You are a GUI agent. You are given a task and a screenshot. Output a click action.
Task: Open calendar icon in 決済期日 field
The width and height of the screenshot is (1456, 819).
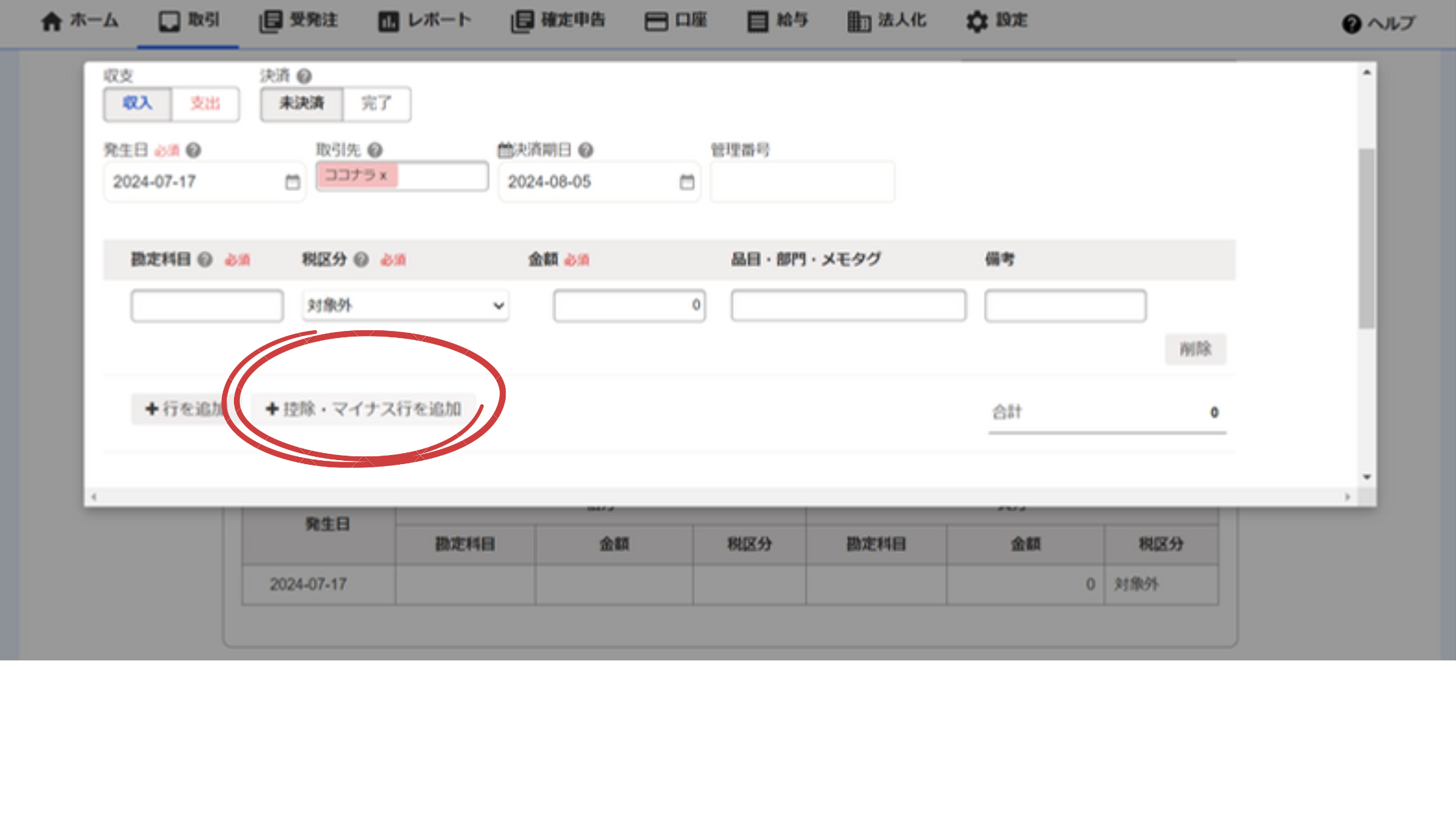(x=686, y=182)
